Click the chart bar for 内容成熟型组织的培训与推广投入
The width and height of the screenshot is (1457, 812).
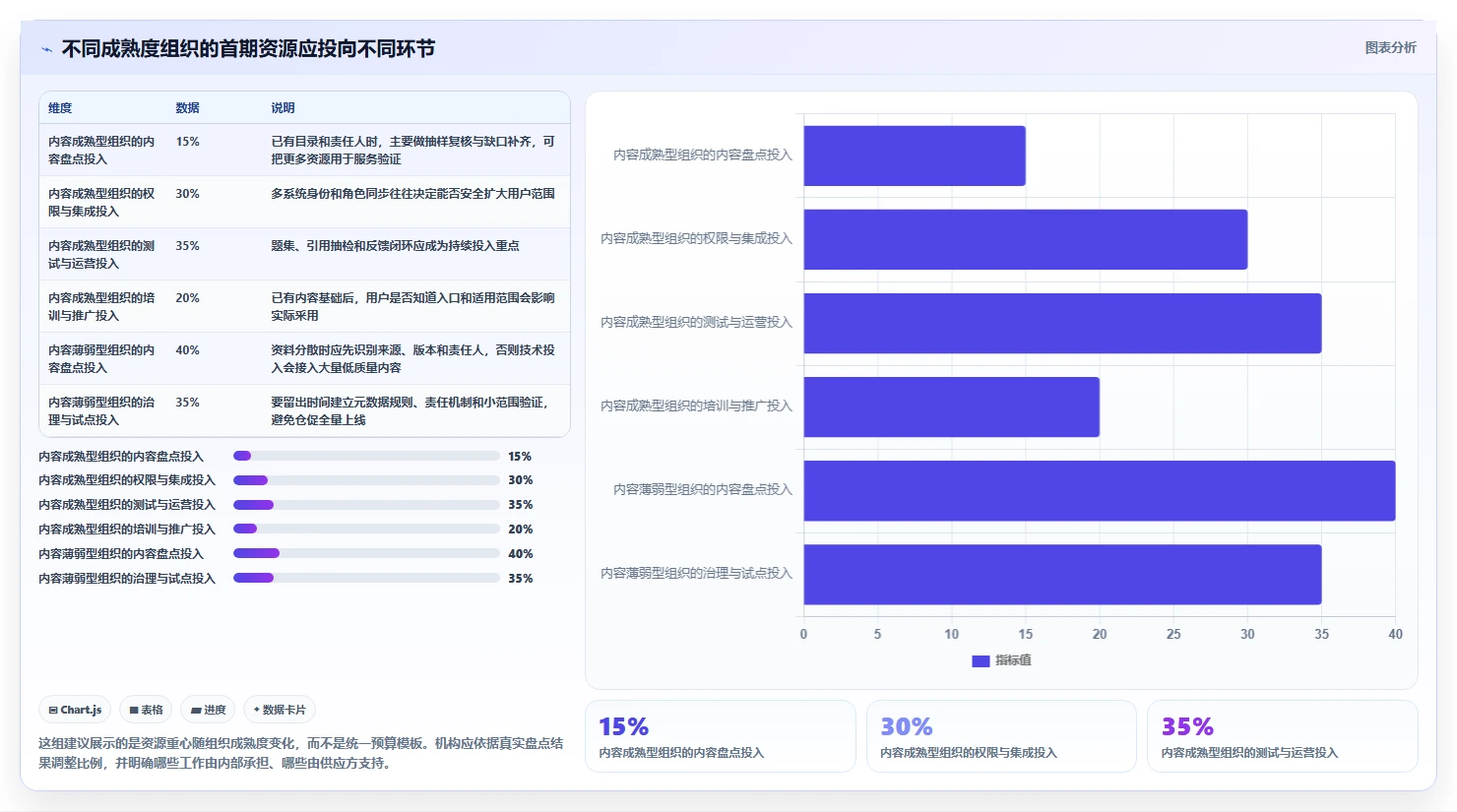pyautogui.click(x=952, y=406)
